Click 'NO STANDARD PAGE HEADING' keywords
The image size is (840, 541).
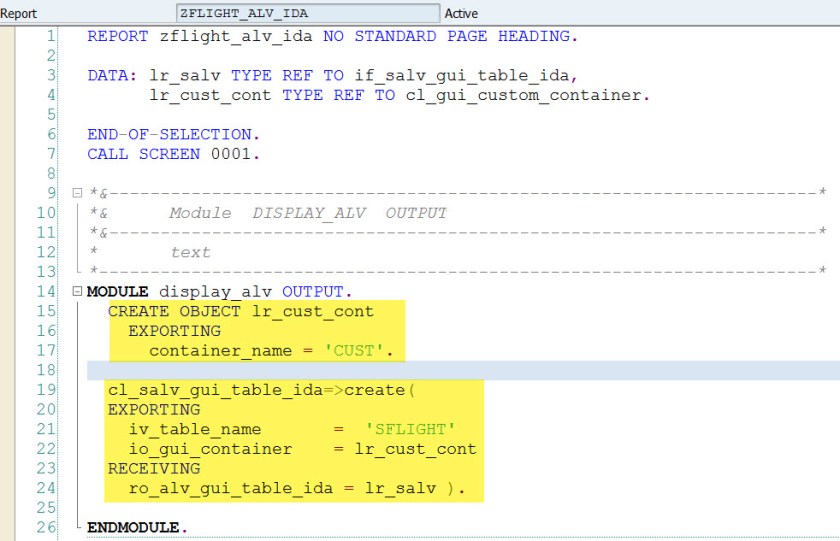point(447,36)
